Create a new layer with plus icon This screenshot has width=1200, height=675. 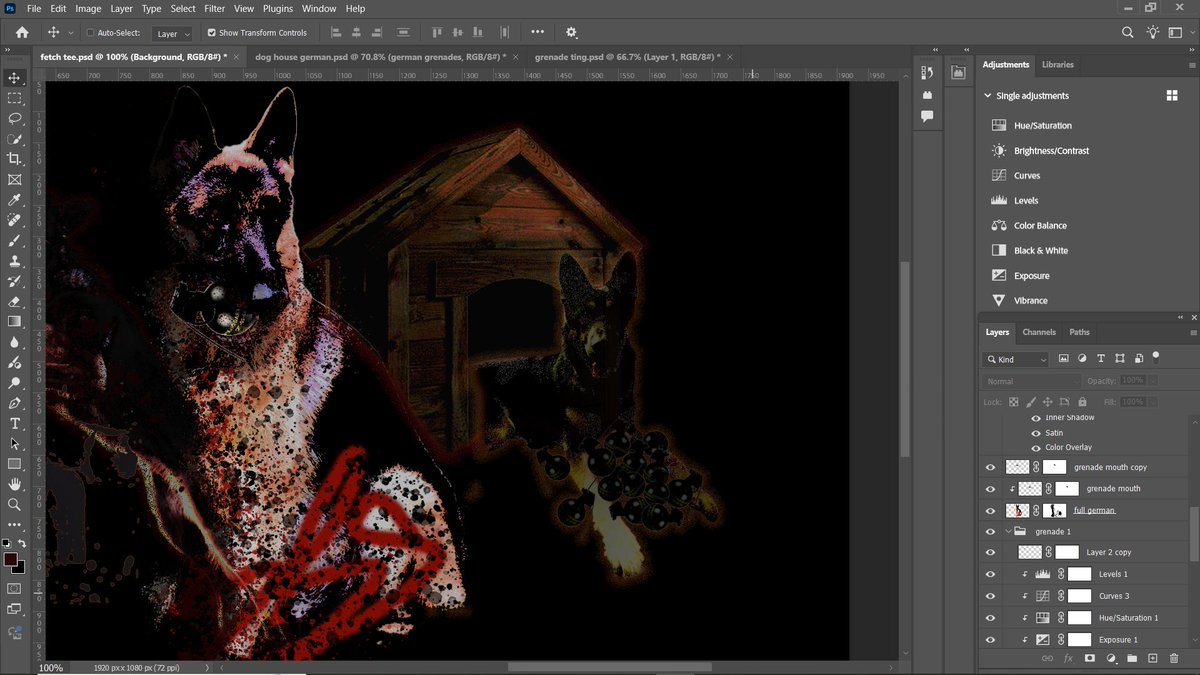point(1153,658)
